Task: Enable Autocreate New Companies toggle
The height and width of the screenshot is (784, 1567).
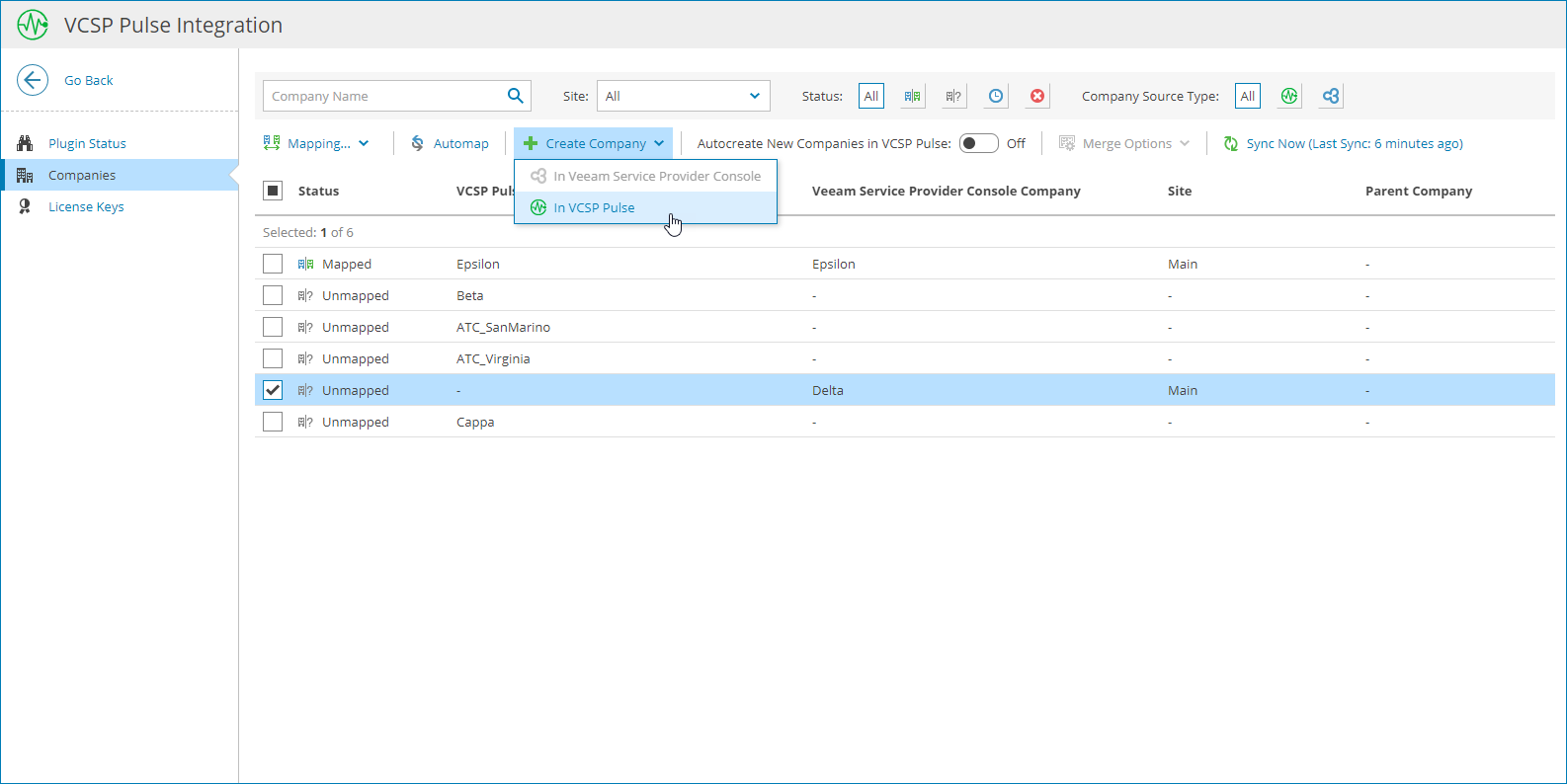Action: [978, 143]
